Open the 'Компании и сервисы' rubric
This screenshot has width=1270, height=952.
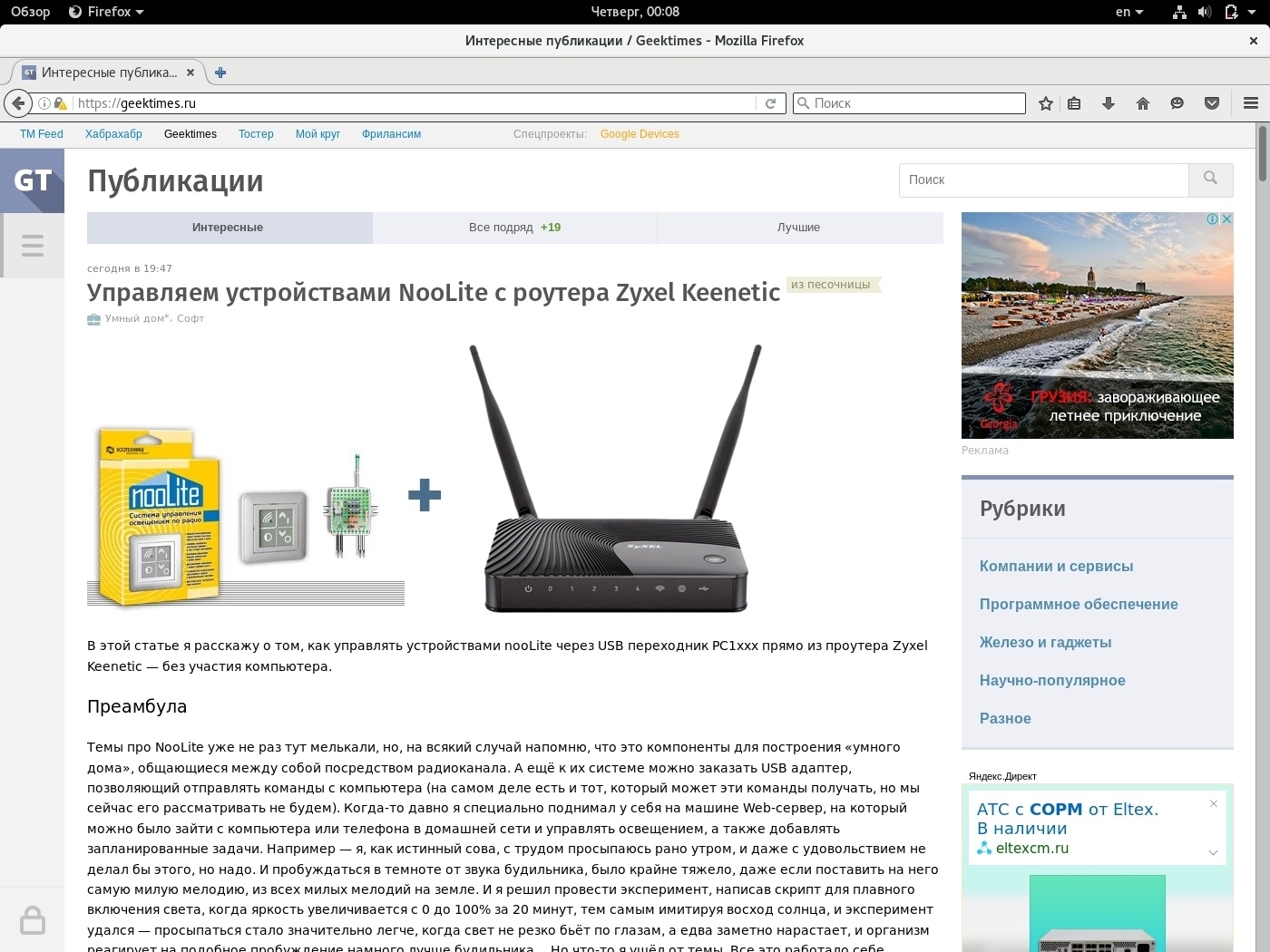1056,567
